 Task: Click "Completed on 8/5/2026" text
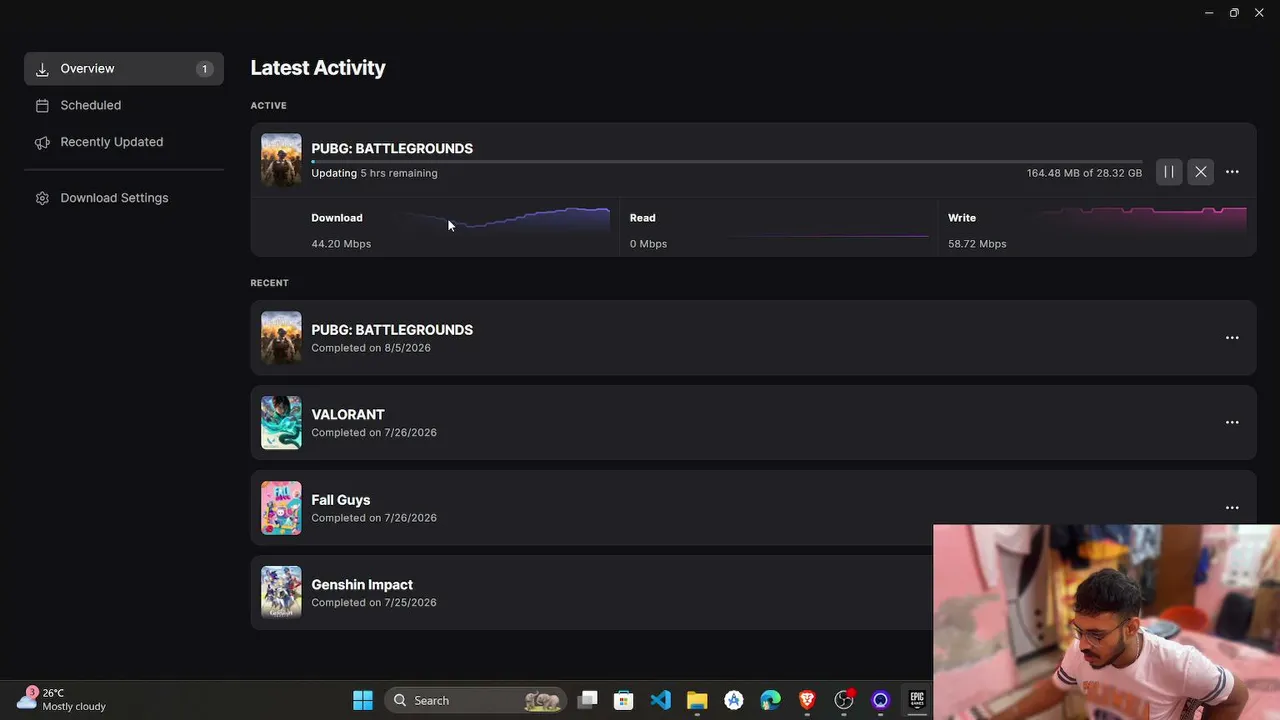point(371,348)
